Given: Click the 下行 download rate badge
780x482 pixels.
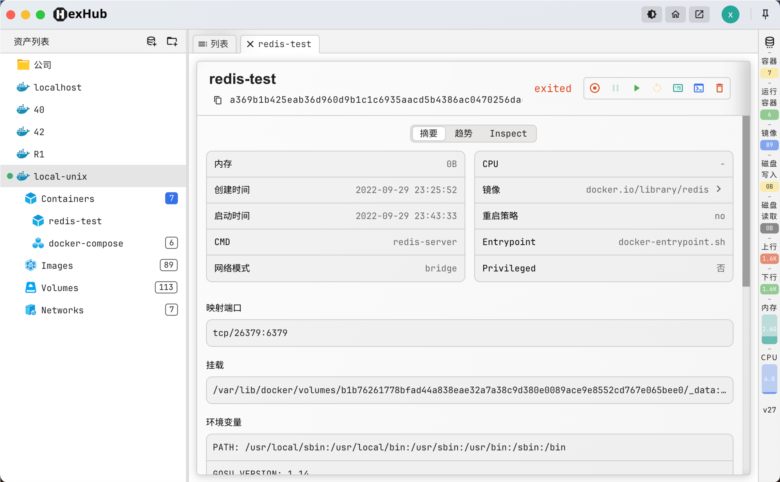Looking at the screenshot, I should tap(769, 289).
